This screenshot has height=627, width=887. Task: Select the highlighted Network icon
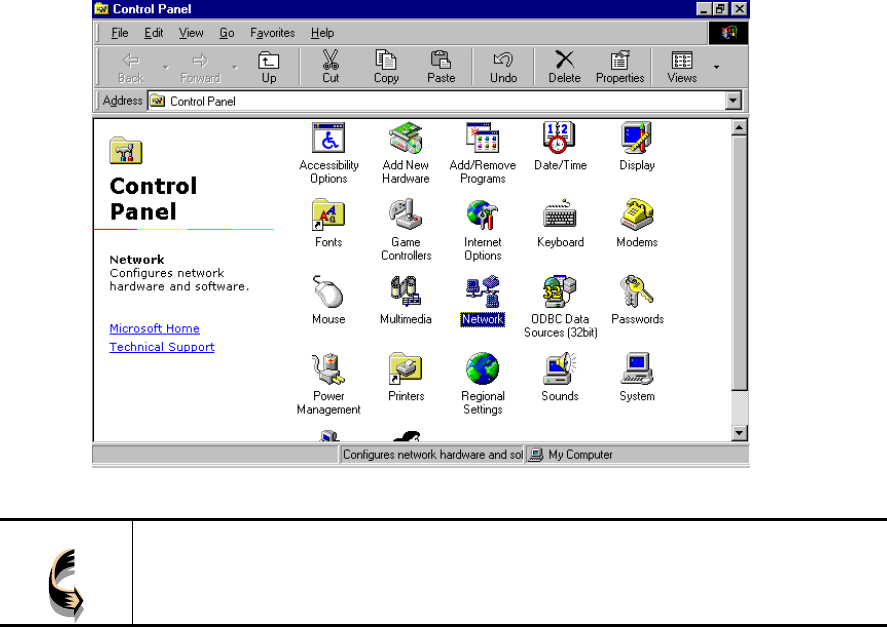pos(483,300)
